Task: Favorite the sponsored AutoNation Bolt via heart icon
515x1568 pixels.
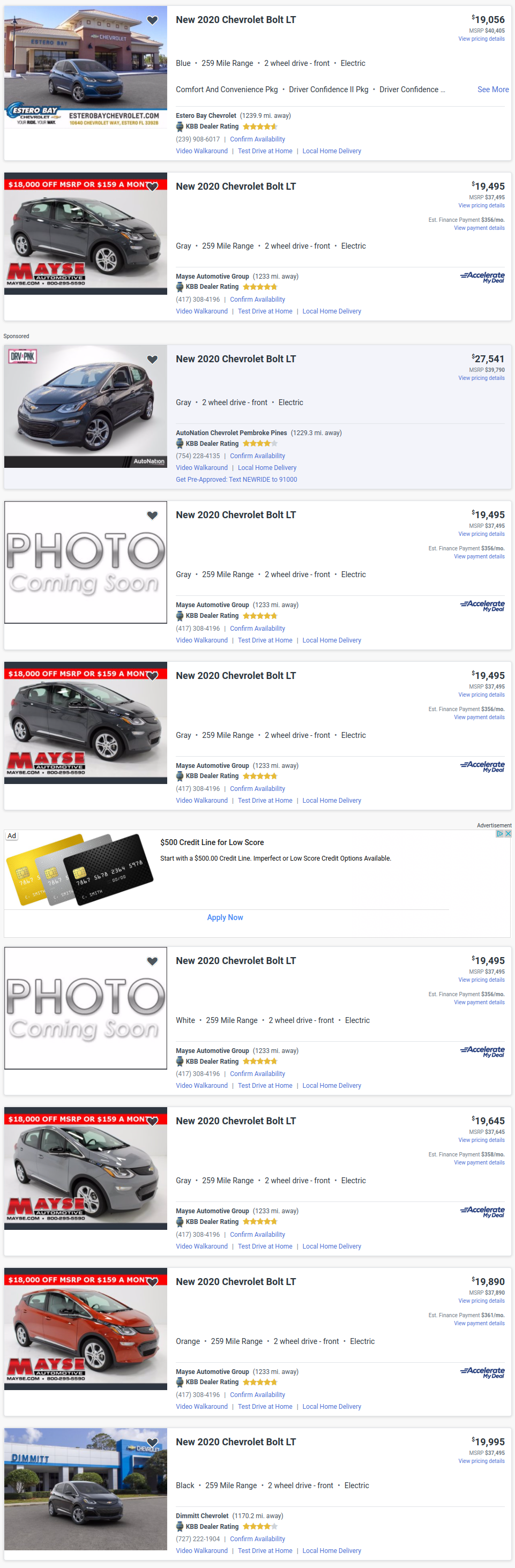Action: click(152, 359)
